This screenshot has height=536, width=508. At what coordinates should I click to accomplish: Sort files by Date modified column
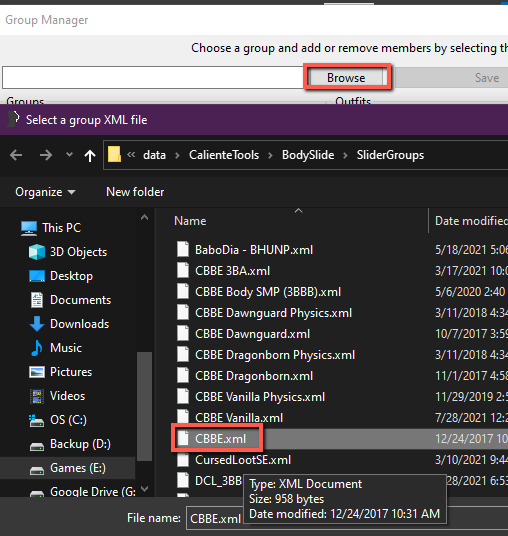pyautogui.click(x=470, y=221)
